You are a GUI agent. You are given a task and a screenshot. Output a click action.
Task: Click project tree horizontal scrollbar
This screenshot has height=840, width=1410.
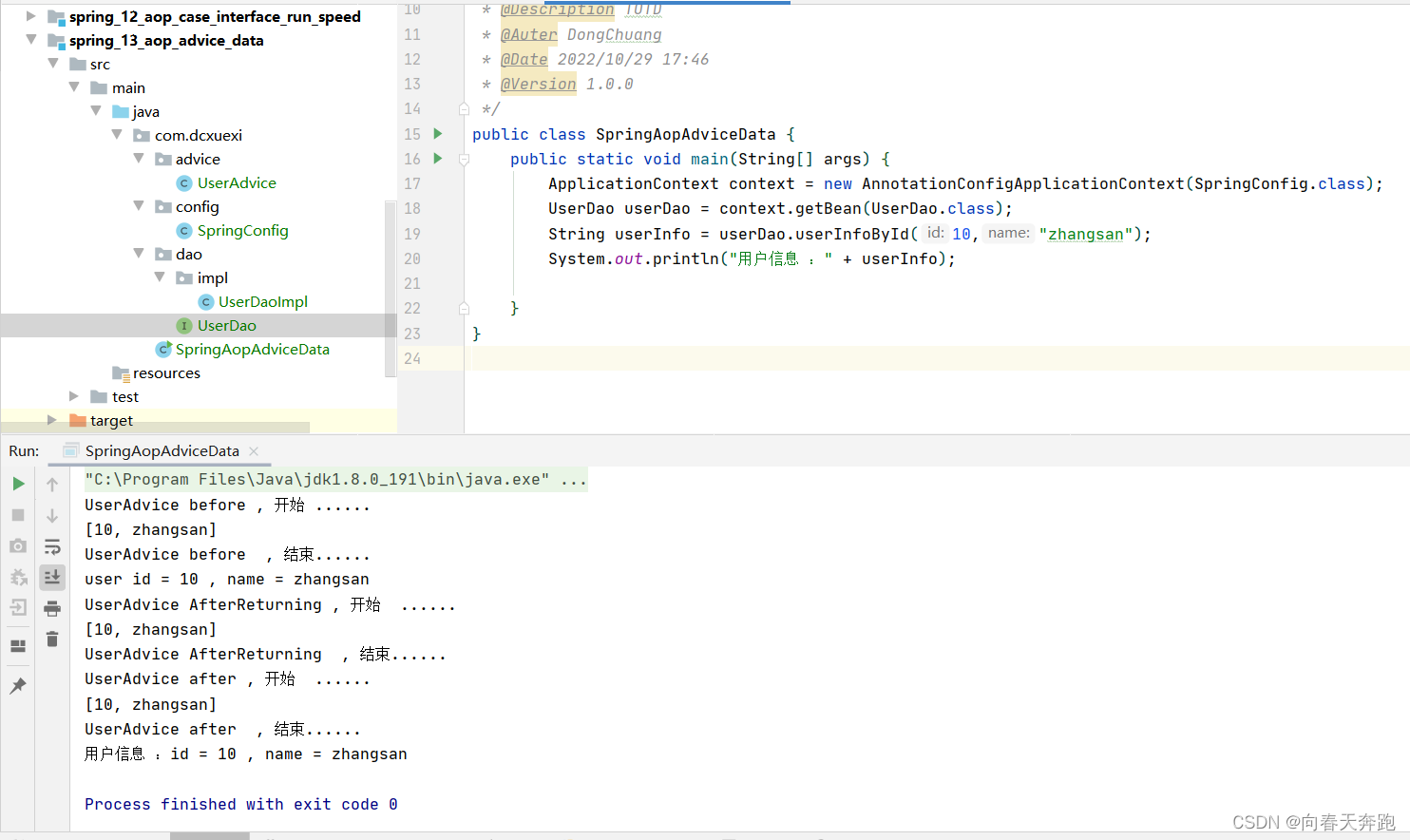coord(156,428)
